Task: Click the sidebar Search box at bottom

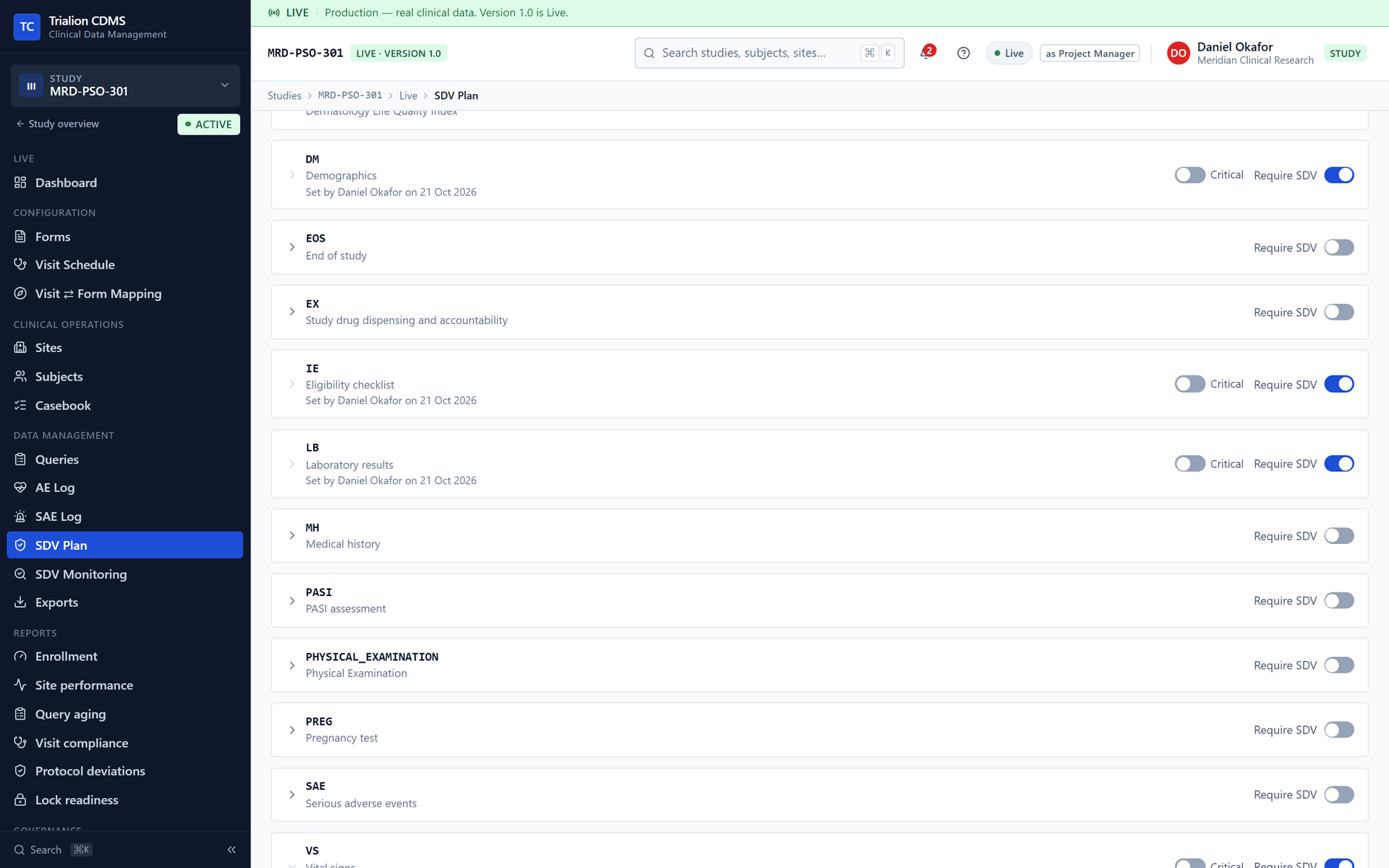Action: point(54,849)
